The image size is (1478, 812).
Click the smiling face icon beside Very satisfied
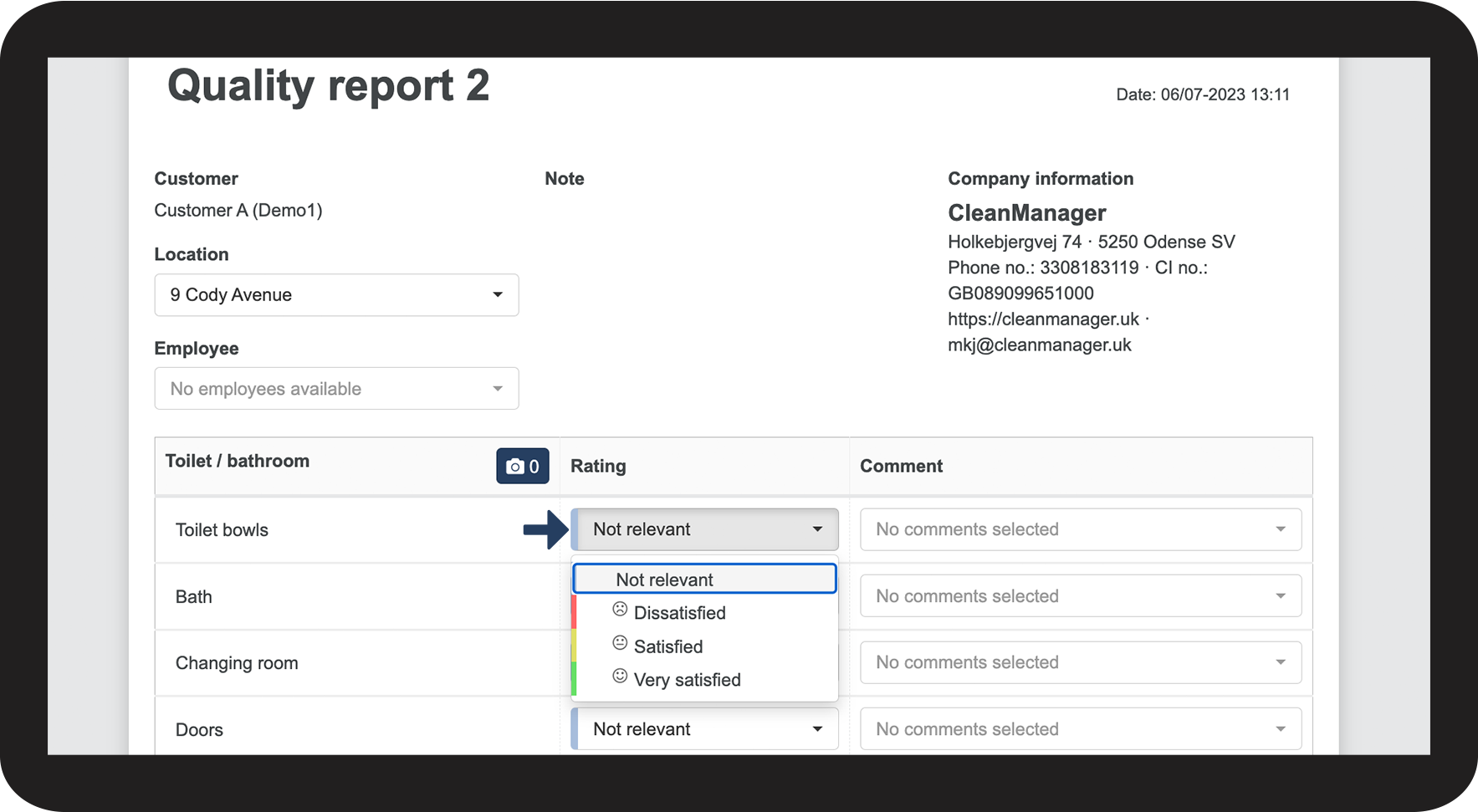[620, 676]
